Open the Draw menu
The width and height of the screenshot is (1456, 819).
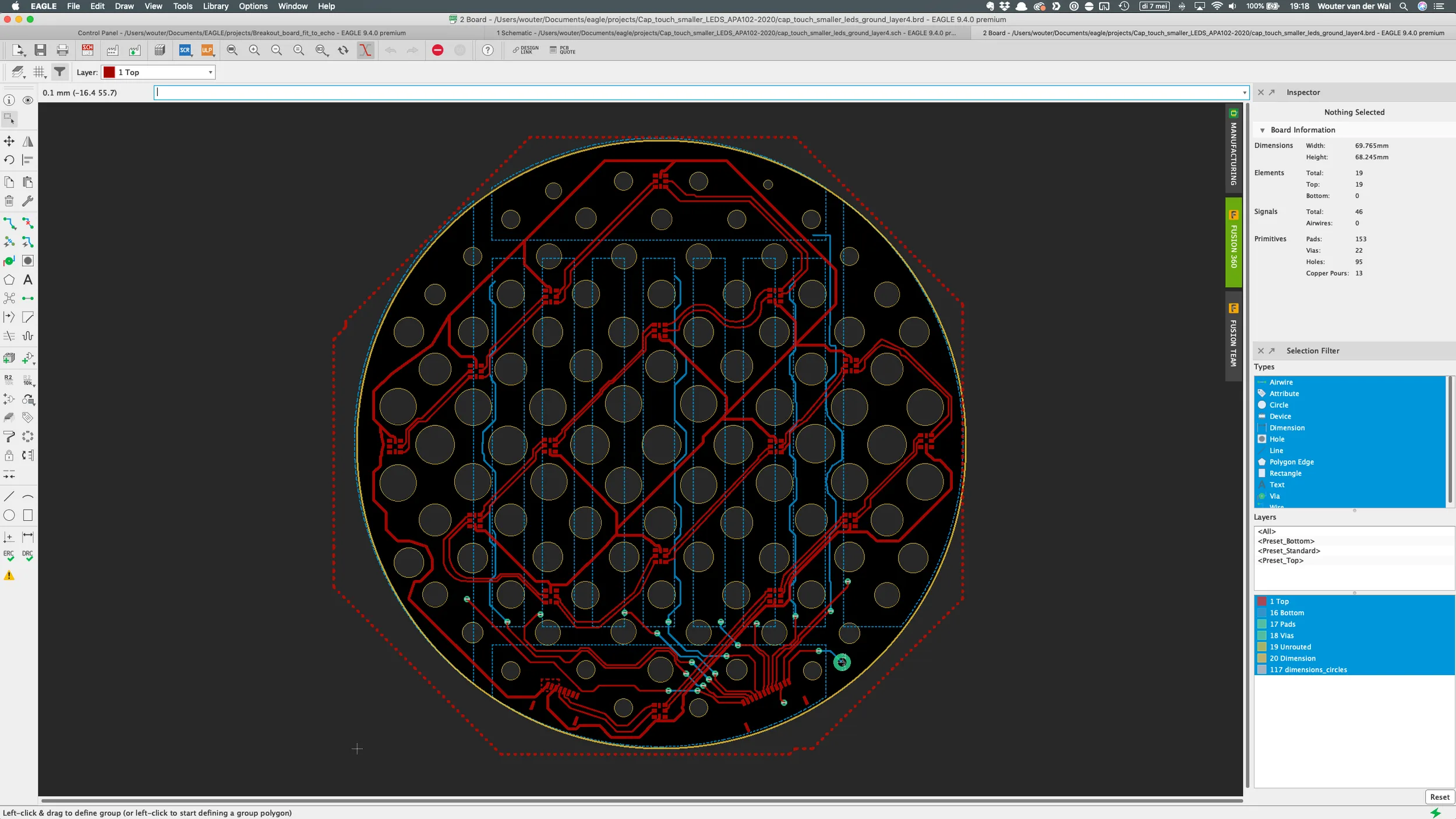pyautogui.click(x=124, y=6)
